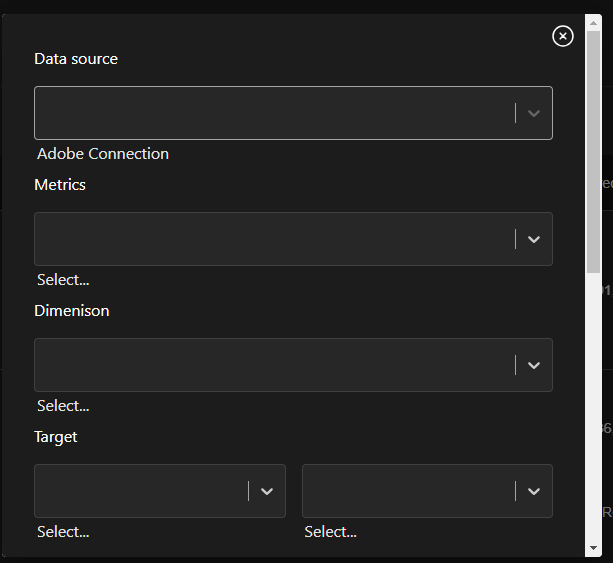613x563 pixels.
Task: Focus the right Target select field
Action: point(408,491)
